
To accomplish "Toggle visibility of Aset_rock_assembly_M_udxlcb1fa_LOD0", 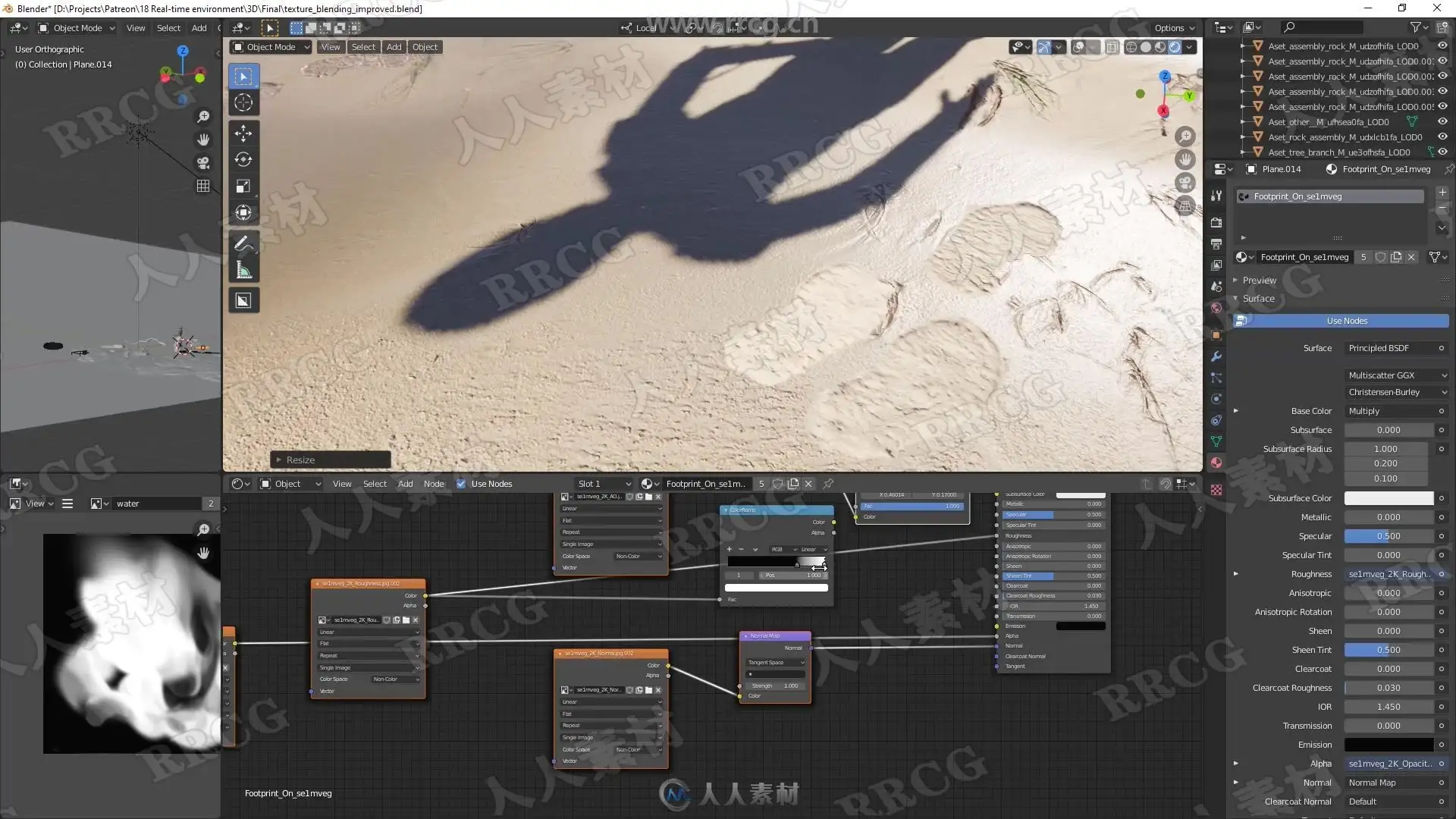I will pos(1442,137).
